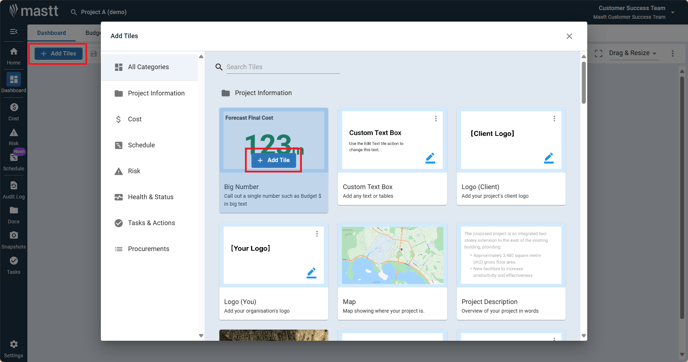This screenshot has height=362, width=688.
Task: Click the Add Tiles button
Action: click(58, 54)
